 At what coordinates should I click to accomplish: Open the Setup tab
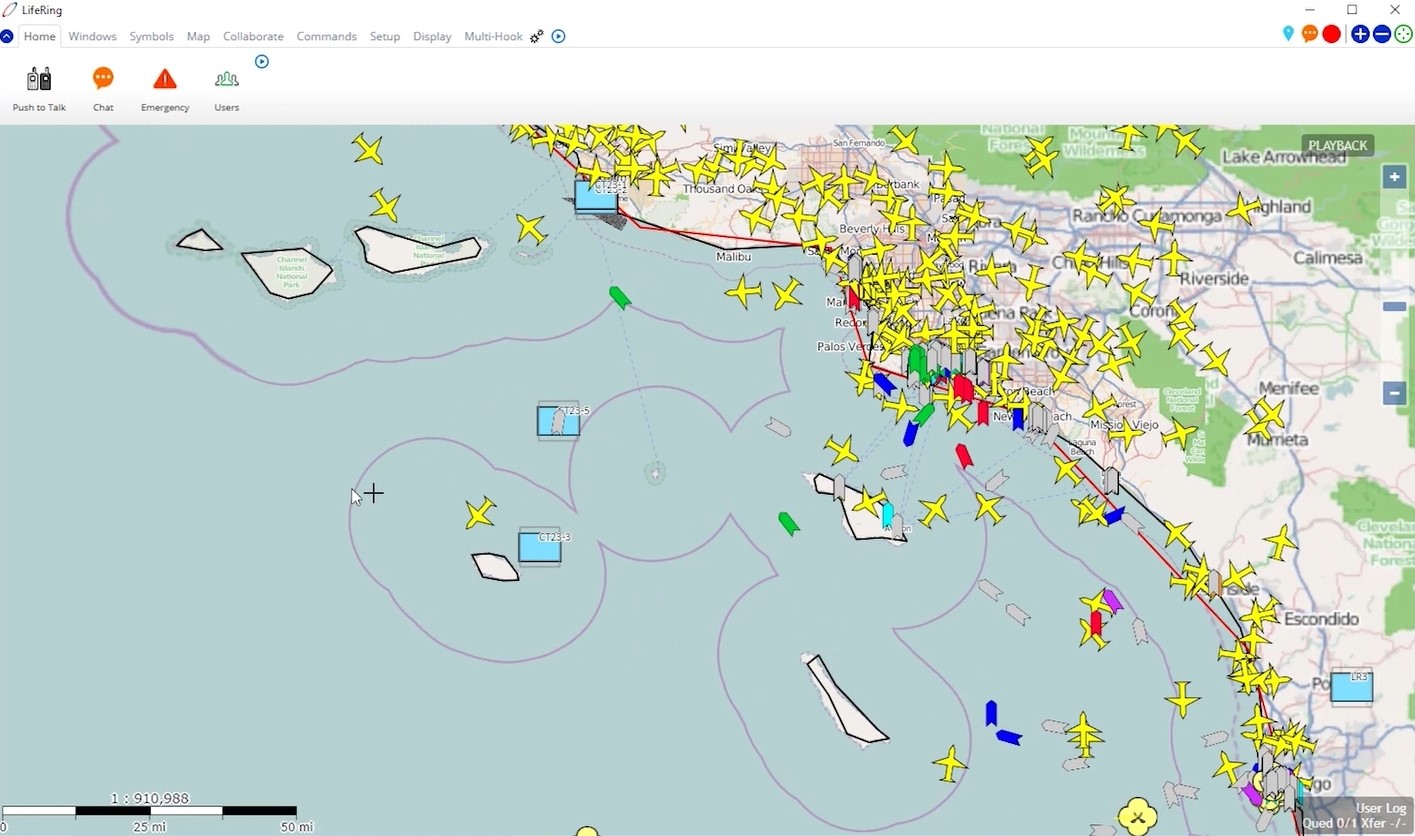[385, 36]
